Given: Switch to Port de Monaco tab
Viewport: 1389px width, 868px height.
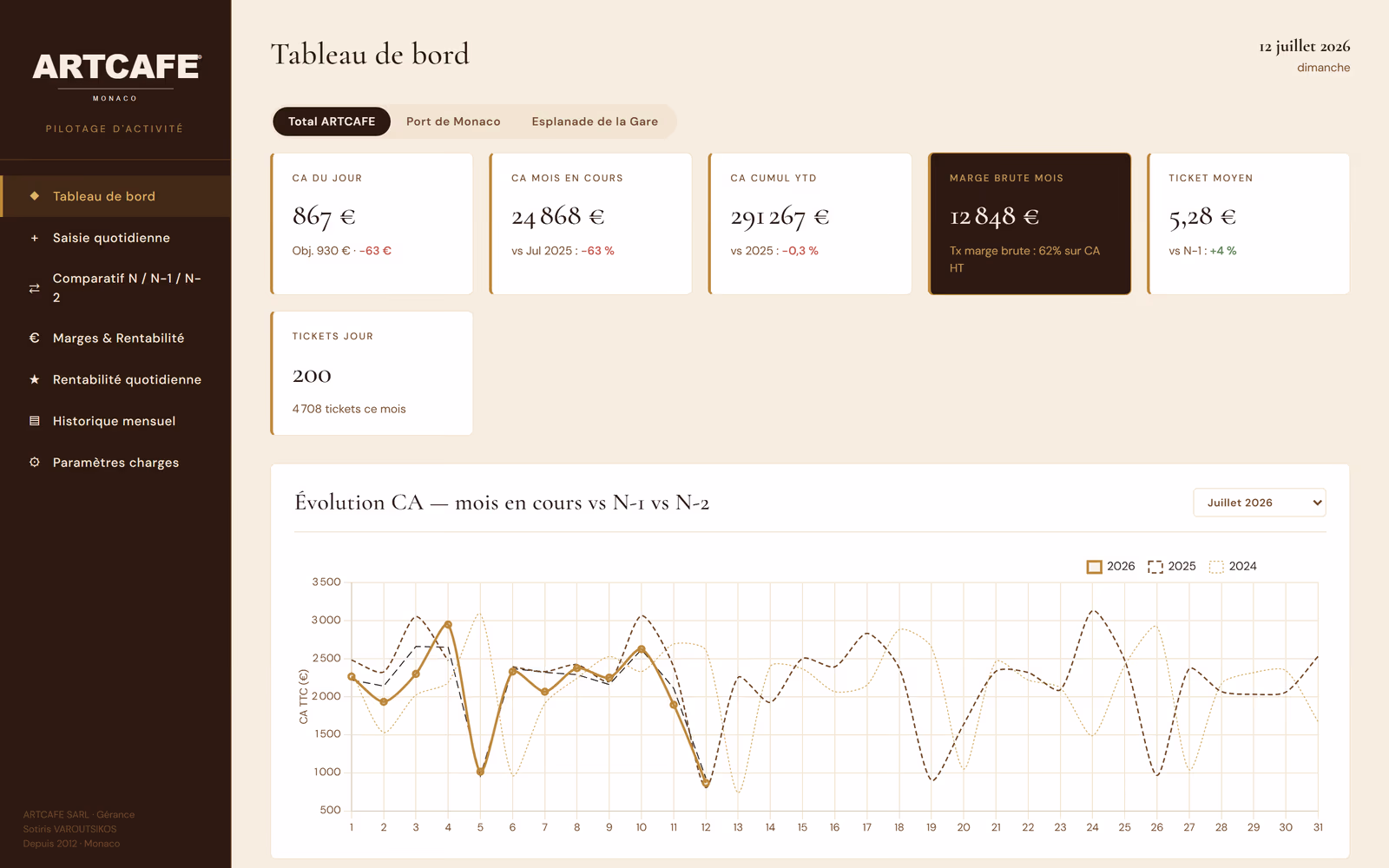Looking at the screenshot, I should 453,122.
